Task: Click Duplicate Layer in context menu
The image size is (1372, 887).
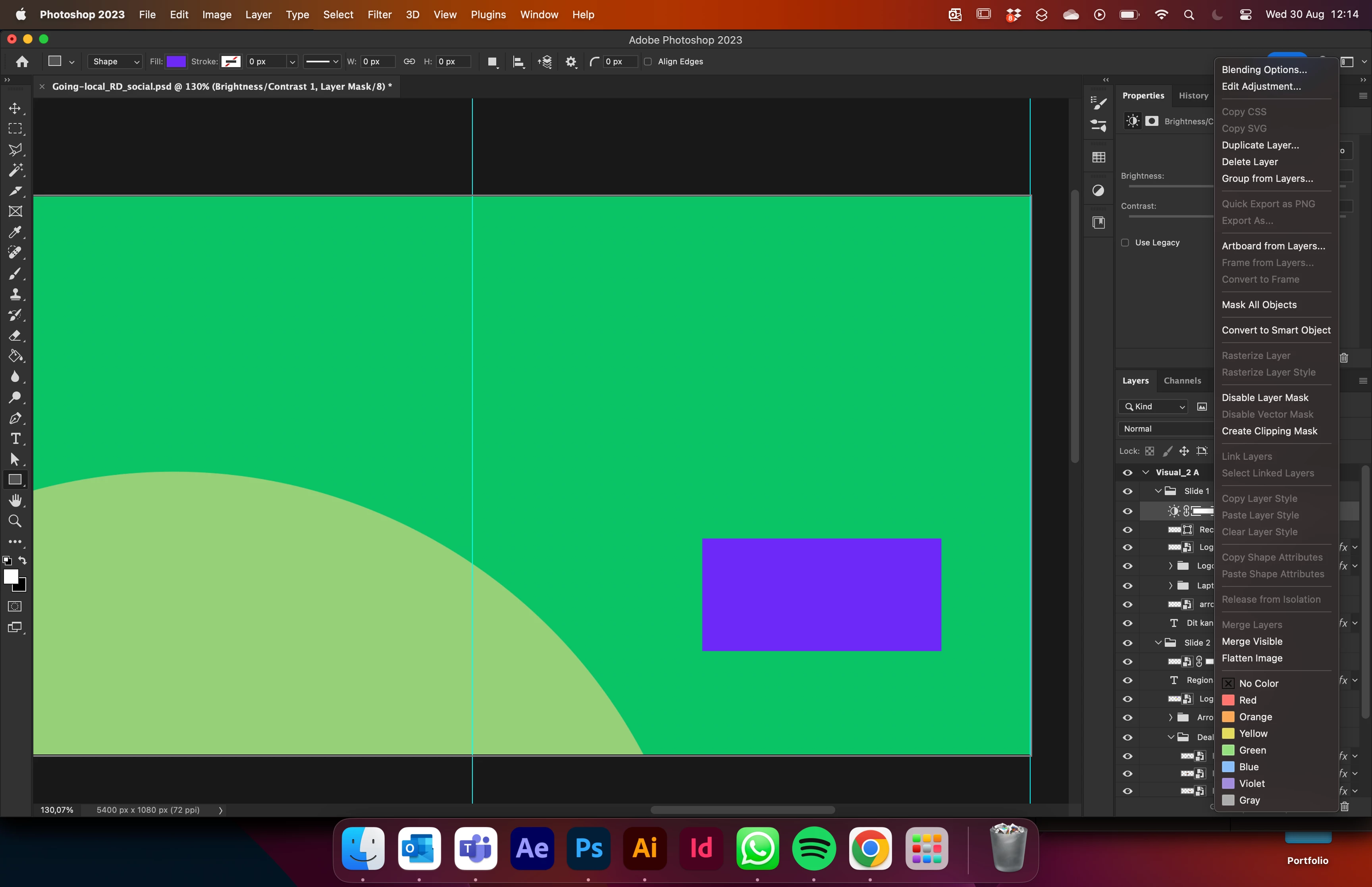Action: click(1260, 145)
